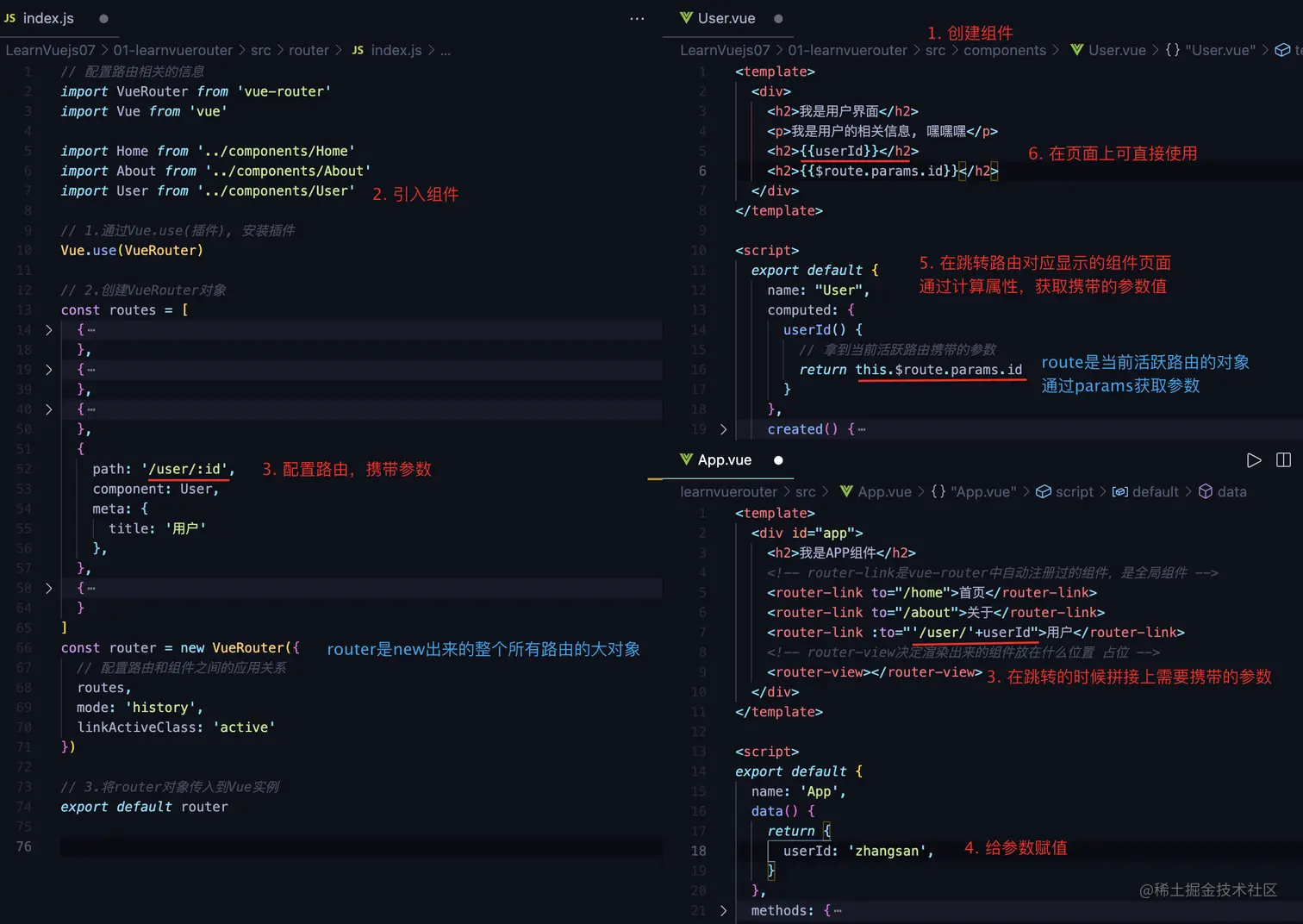Unfold the route object at line 40 in index.js
1303x924 pixels.
pyautogui.click(x=48, y=409)
